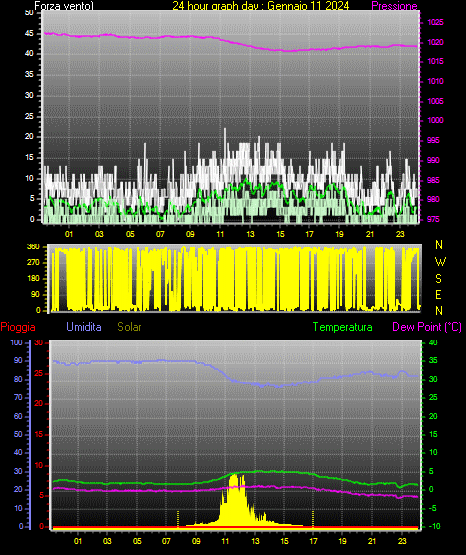Click the red 25 rain axis value
The image size is (466, 555).
tap(39, 373)
